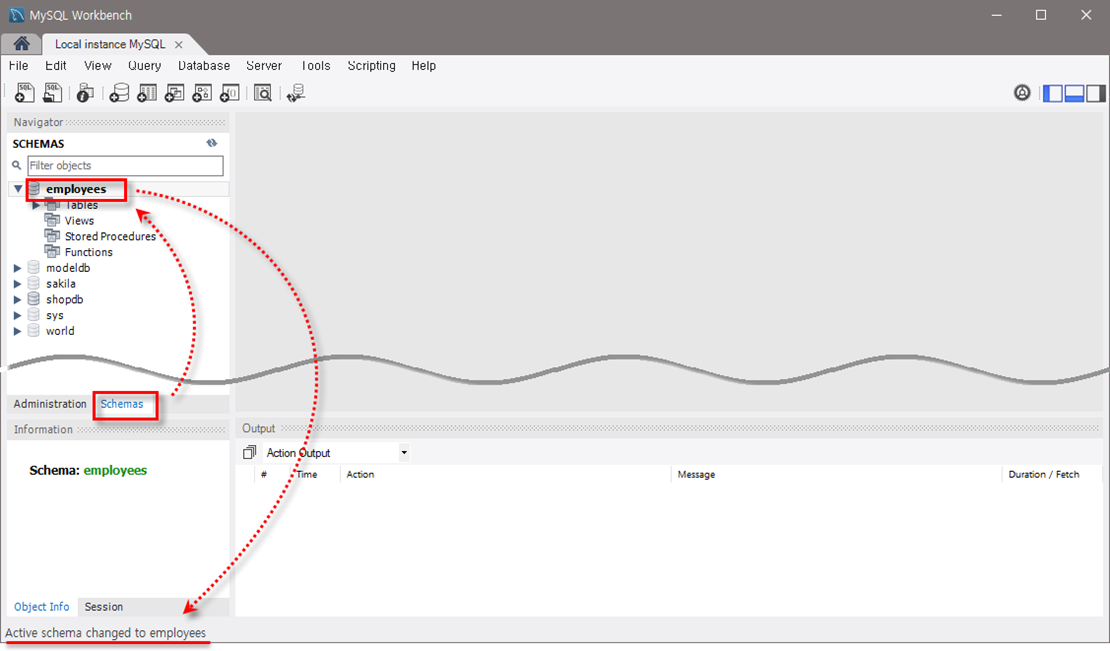Reconnect to DBMS toolbar icon
The image size is (1110, 651).
coord(296,93)
